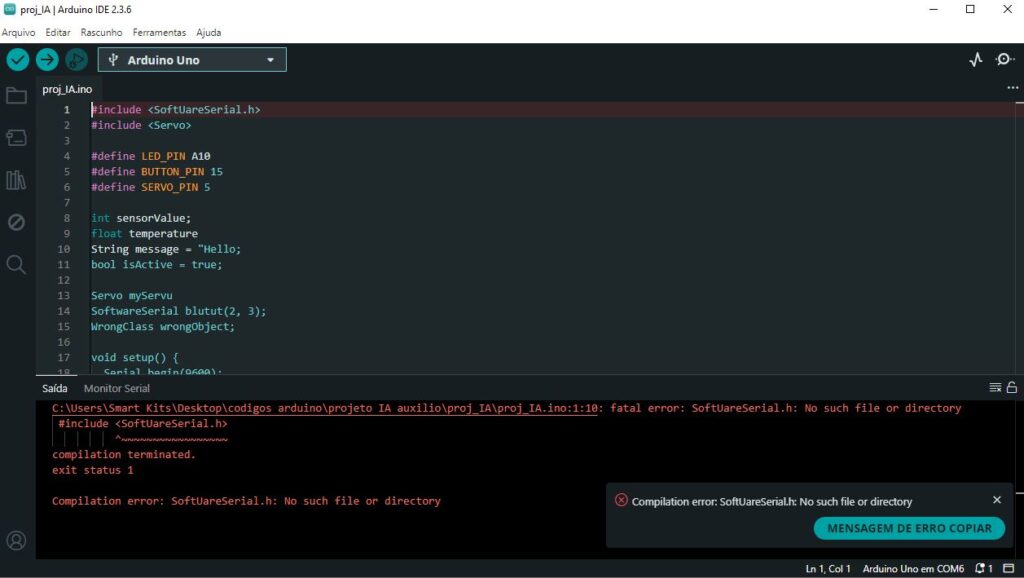
Task: Switch to the Monitor Serial tab
Action: click(117, 388)
